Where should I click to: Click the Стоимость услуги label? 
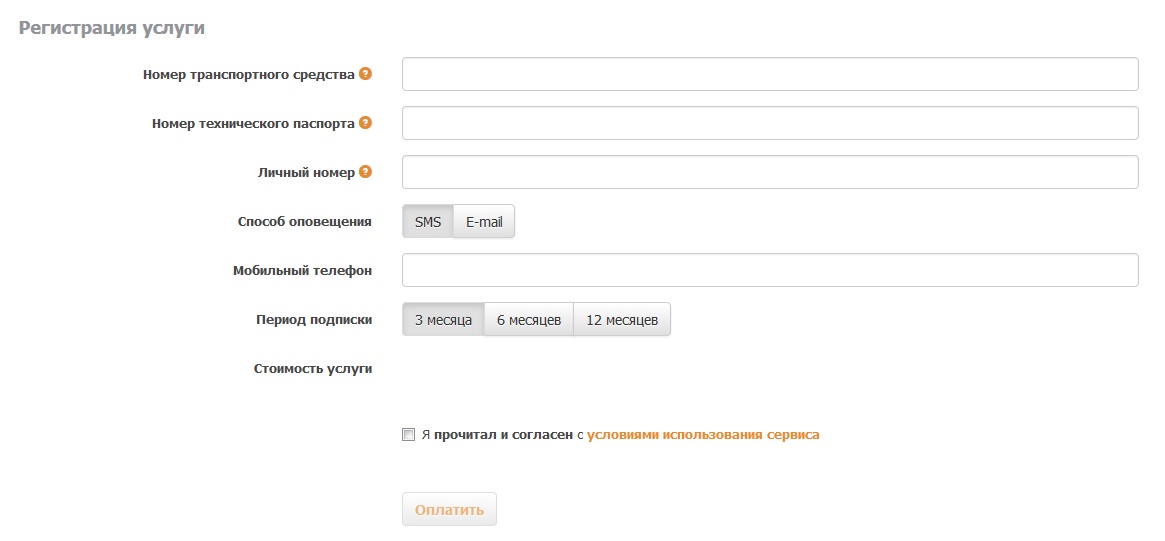coord(313,369)
